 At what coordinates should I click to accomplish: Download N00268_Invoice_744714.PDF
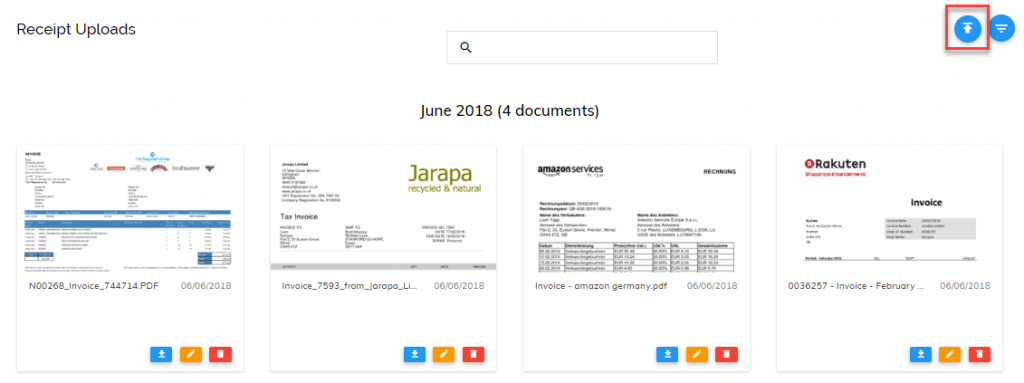161,354
